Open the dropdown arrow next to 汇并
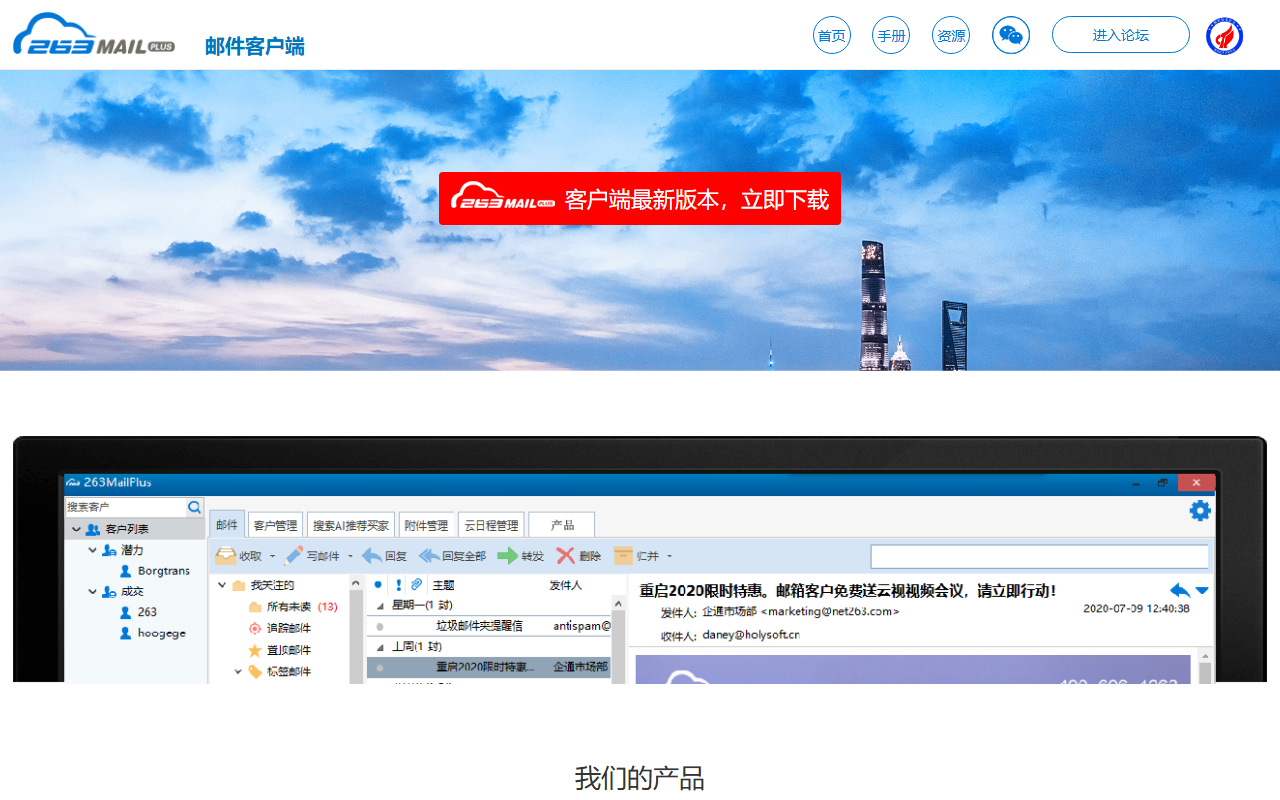Screen dimensions: 1280x800 point(669,556)
